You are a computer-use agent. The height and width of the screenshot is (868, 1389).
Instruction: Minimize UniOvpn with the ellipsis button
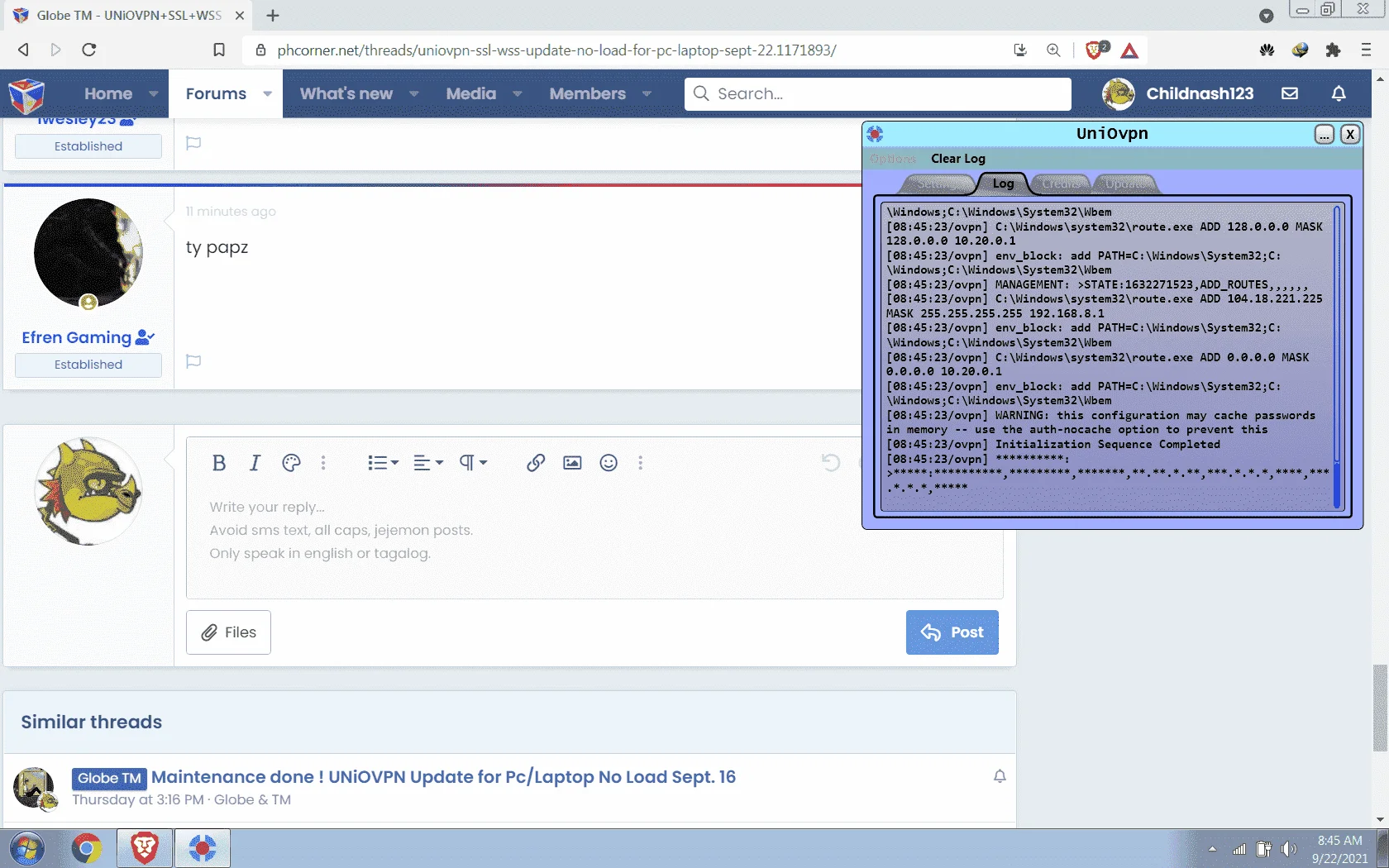click(x=1325, y=134)
